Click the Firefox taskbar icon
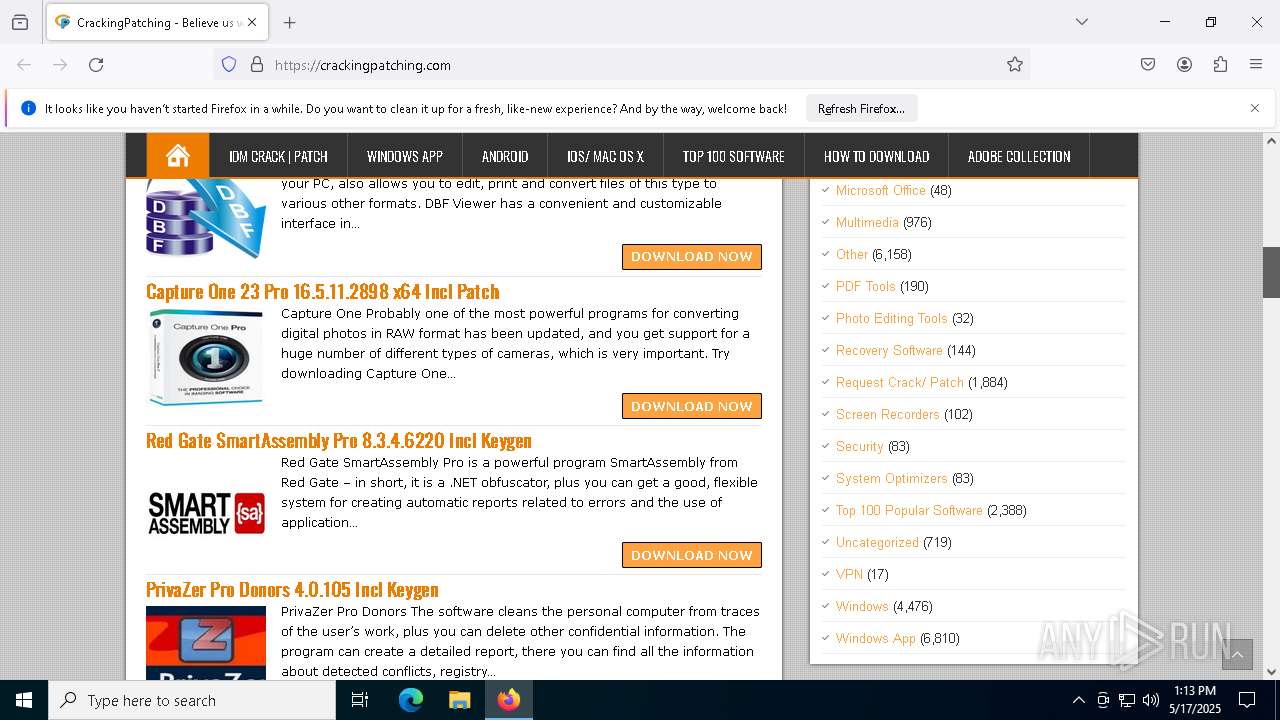Image resolution: width=1280 pixels, height=720 pixels. (509, 700)
